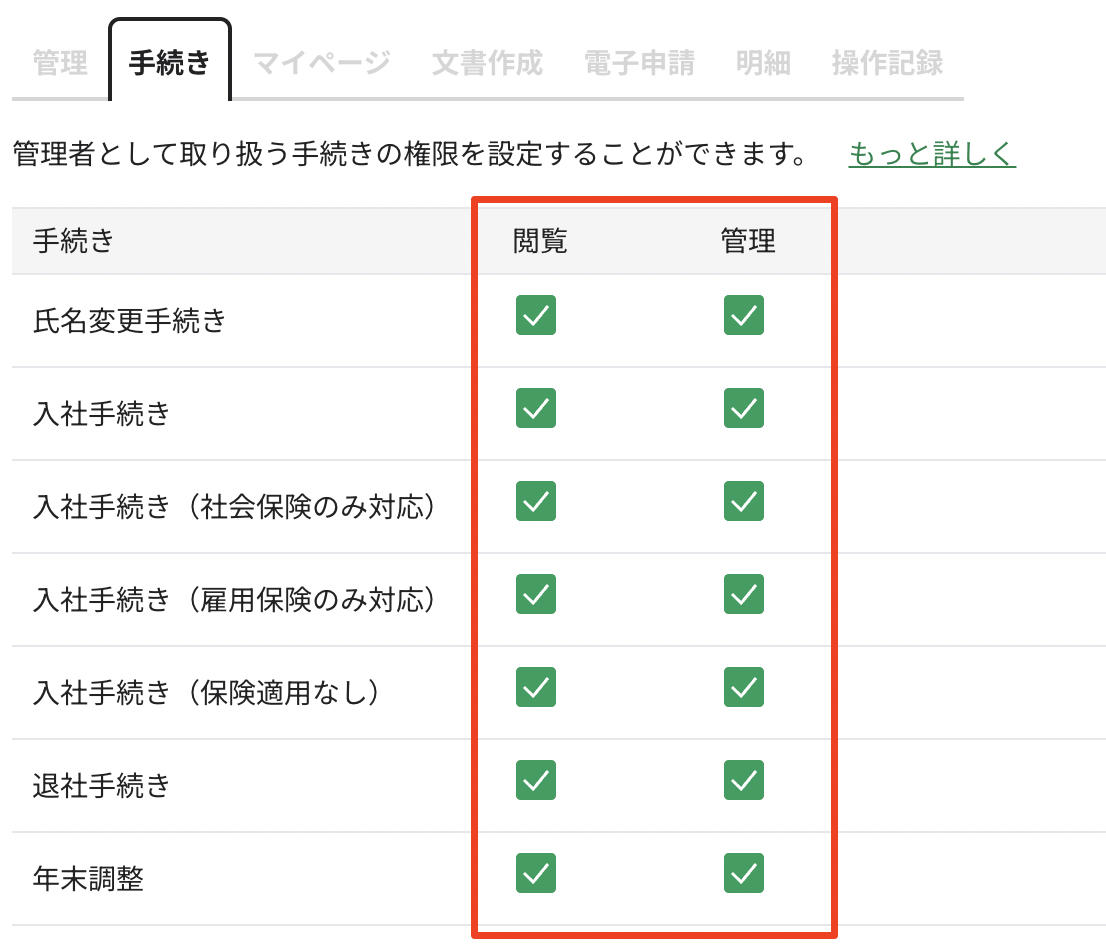Open the 電子申請 tab
Image resolution: width=1106 pixels, height=952 pixels.
[x=640, y=63]
